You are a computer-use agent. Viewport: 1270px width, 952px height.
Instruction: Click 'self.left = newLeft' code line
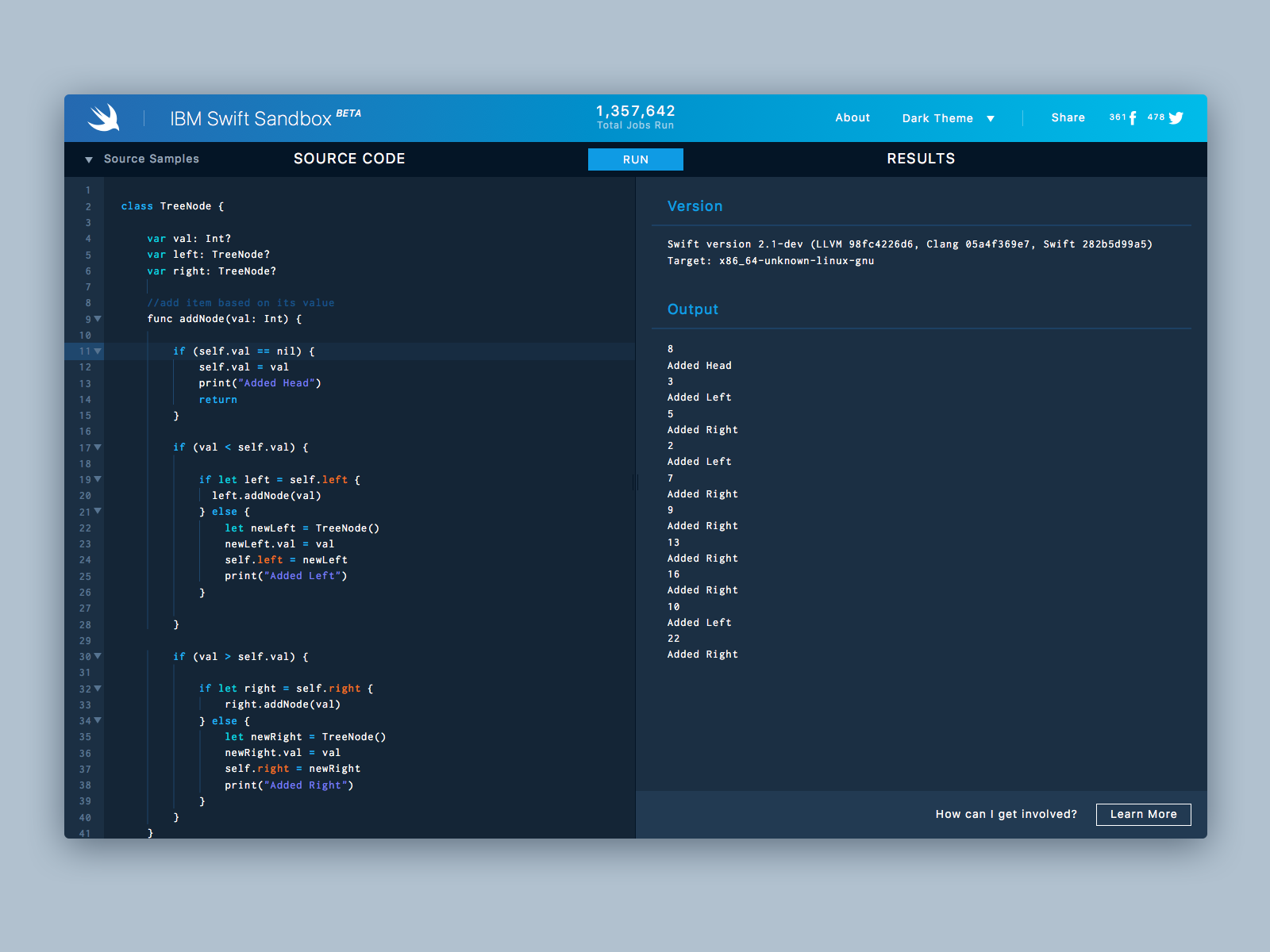[286, 560]
